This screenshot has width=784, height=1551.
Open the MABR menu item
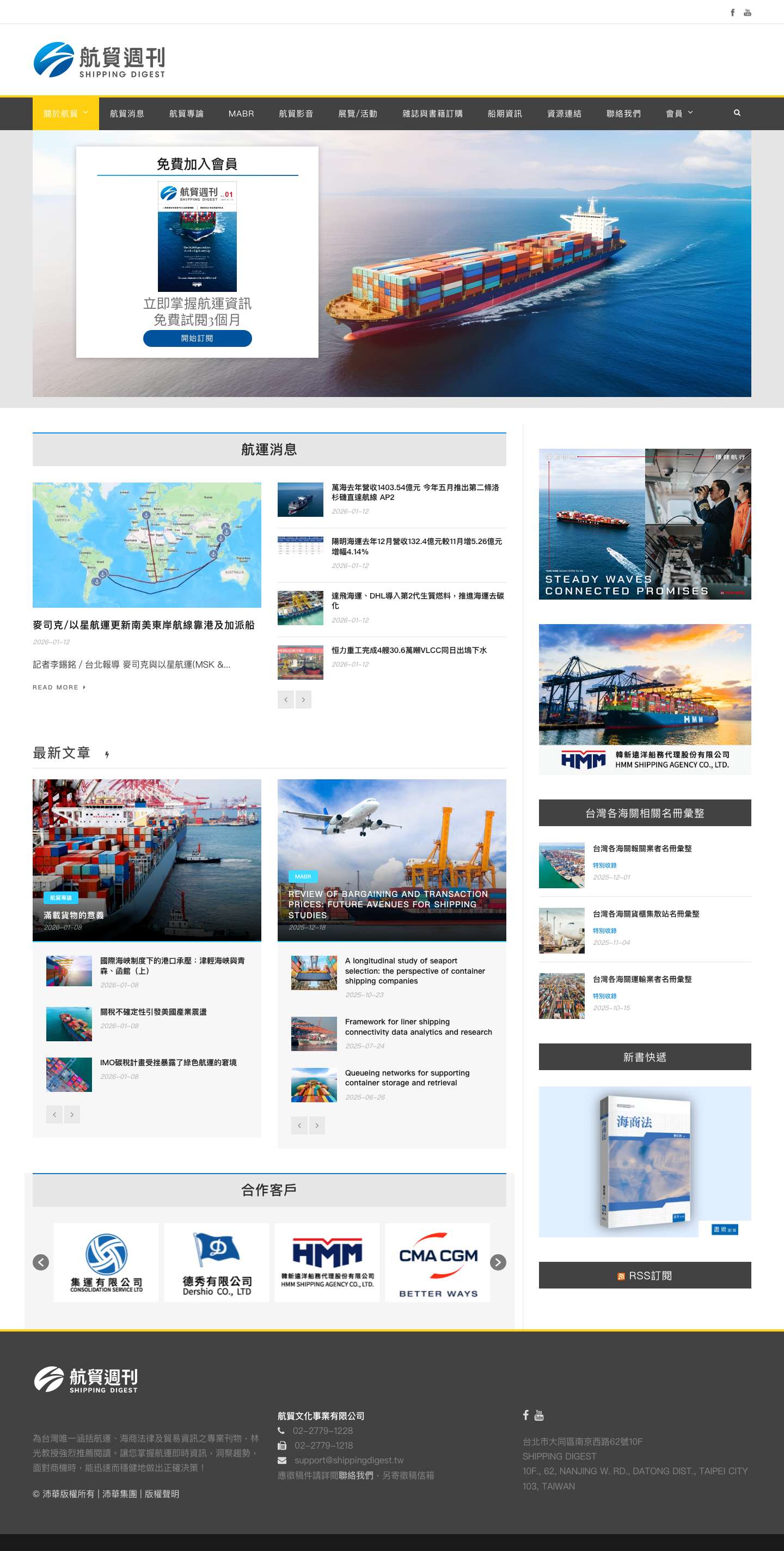point(241,113)
